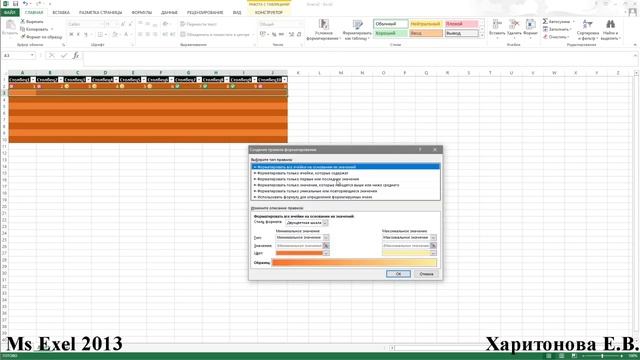Image resolution: width=640 pixels, height=360 pixels.
Task: Switch to the ВСТАВКА ribbon tab
Action: click(x=61, y=13)
